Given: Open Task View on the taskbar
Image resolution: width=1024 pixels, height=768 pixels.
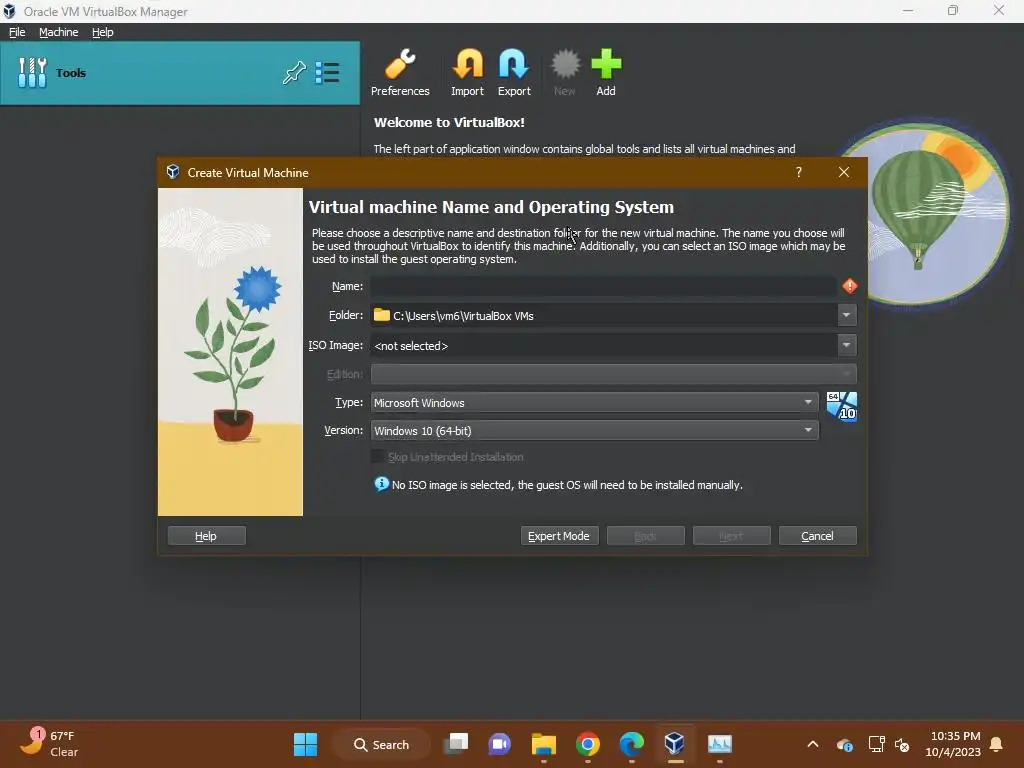Looking at the screenshot, I should point(456,744).
